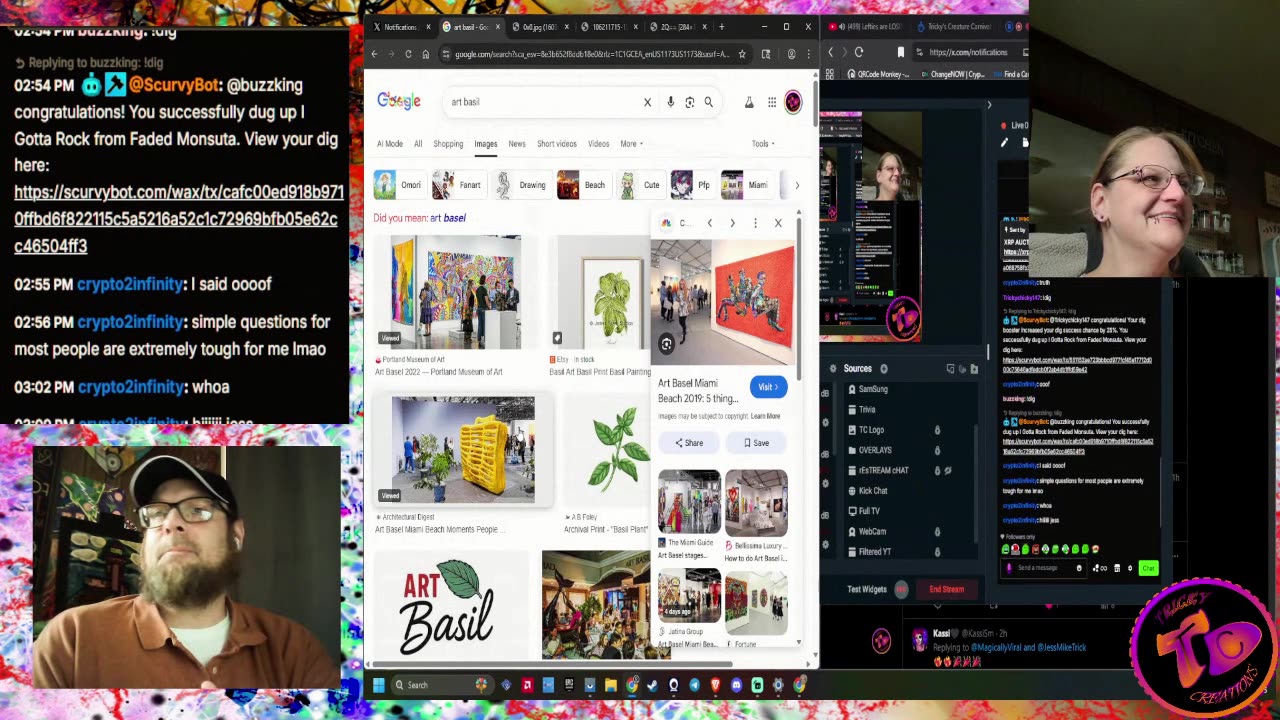Filter images by Drawing chip
Viewport: 1280px width, 720px height.
pyautogui.click(x=521, y=185)
